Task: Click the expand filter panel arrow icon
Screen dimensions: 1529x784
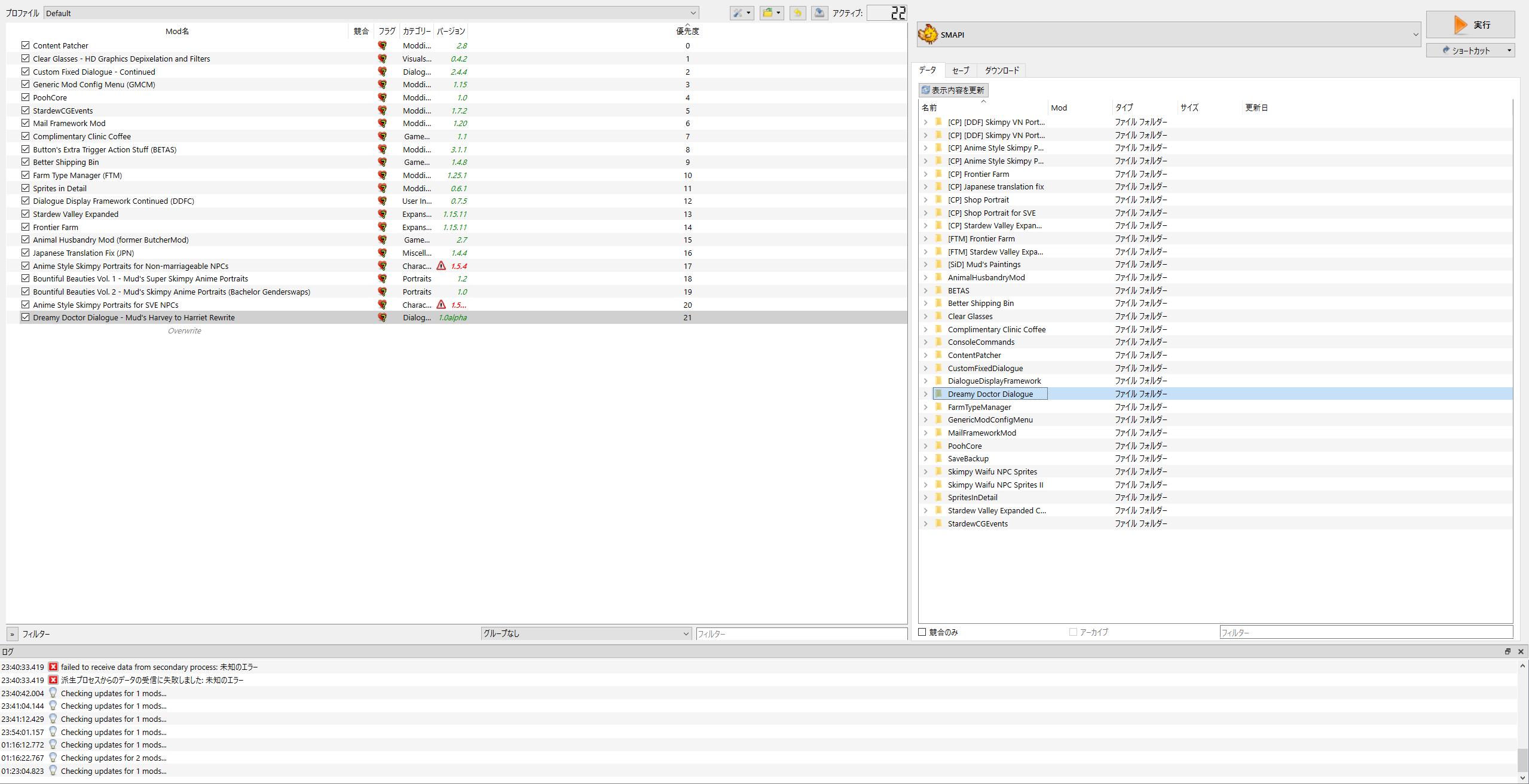Action: (x=12, y=634)
